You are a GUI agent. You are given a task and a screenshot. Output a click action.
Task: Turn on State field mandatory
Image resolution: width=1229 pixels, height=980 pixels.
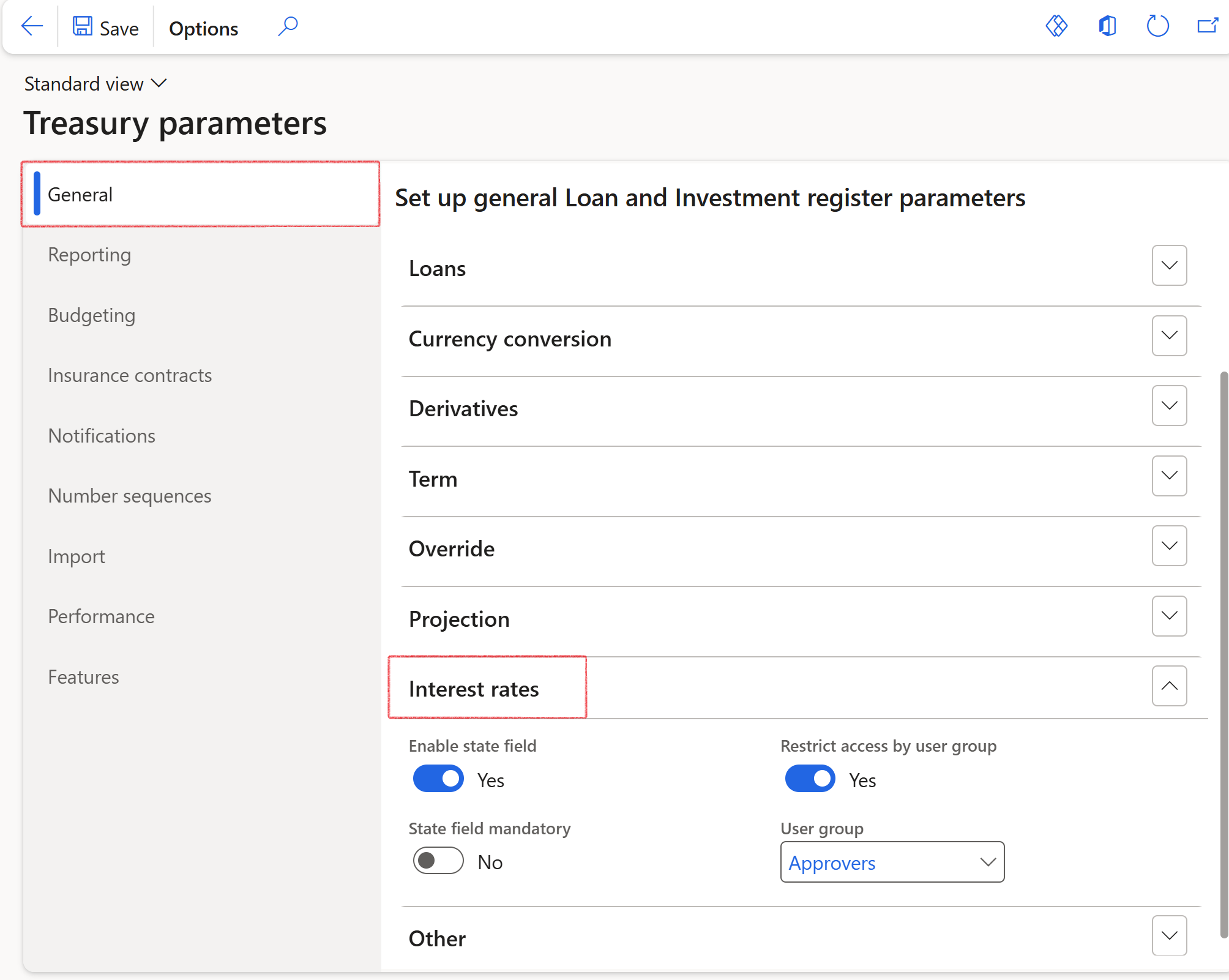pyautogui.click(x=438, y=861)
